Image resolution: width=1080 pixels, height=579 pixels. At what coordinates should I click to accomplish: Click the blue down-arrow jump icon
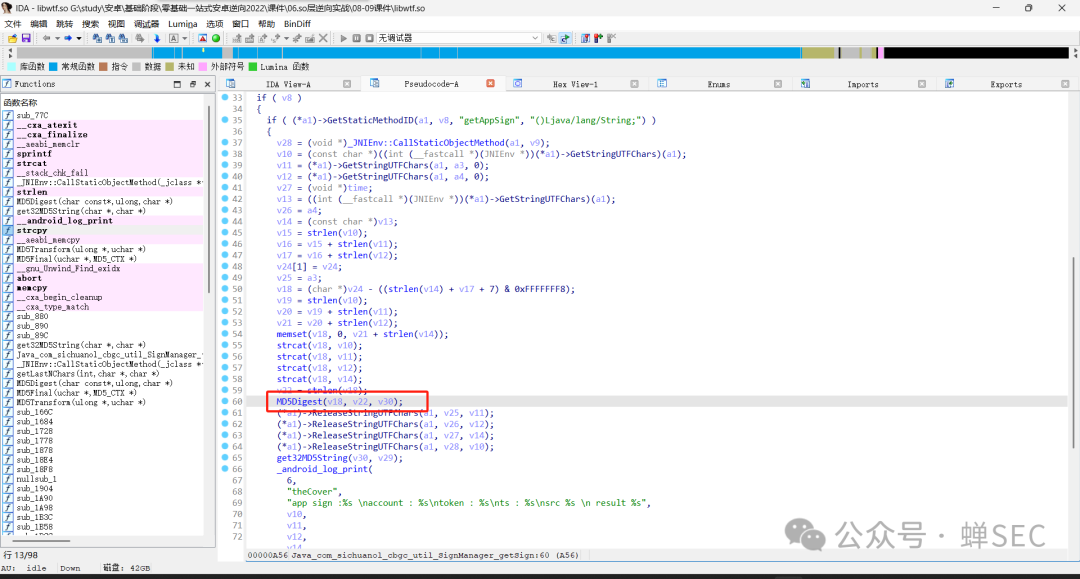(x=157, y=38)
